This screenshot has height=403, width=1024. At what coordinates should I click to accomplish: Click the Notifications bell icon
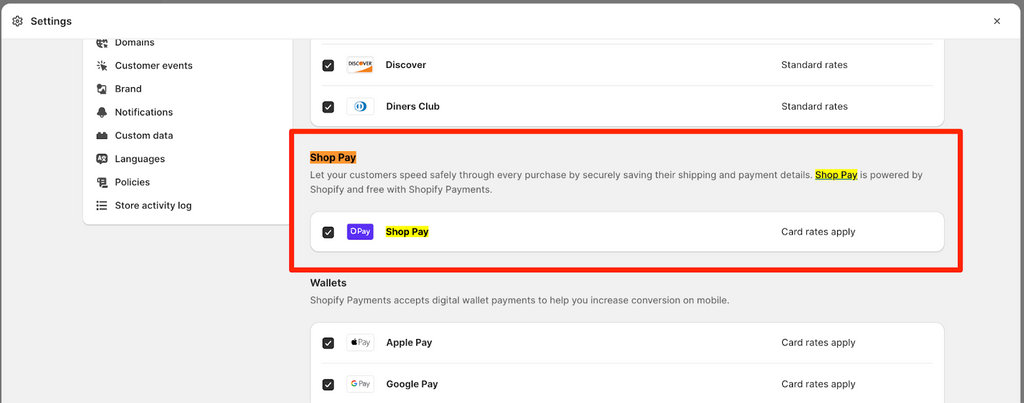[101, 112]
